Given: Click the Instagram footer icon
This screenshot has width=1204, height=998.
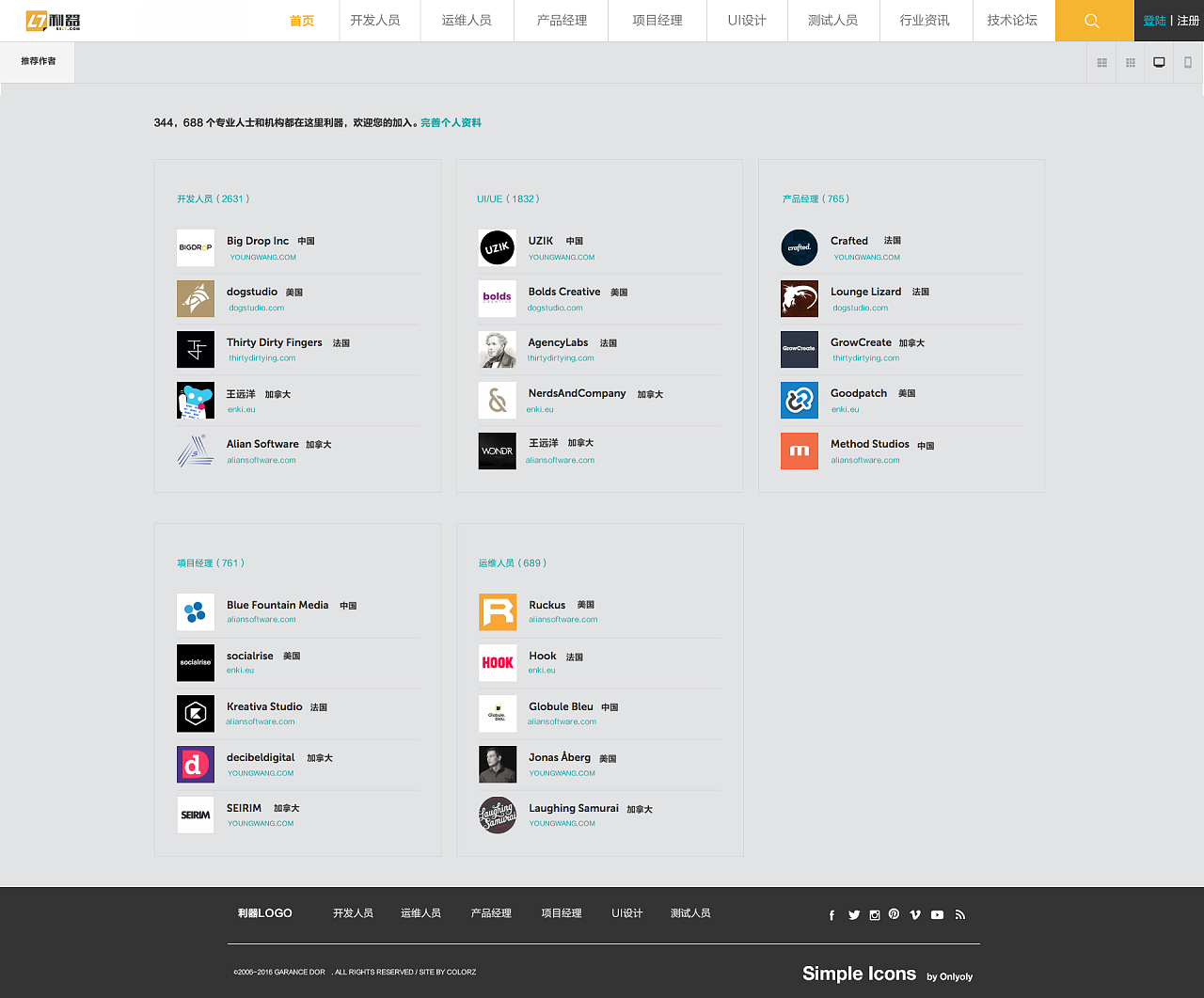Looking at the screenshot, I should [x=875, y=914].
